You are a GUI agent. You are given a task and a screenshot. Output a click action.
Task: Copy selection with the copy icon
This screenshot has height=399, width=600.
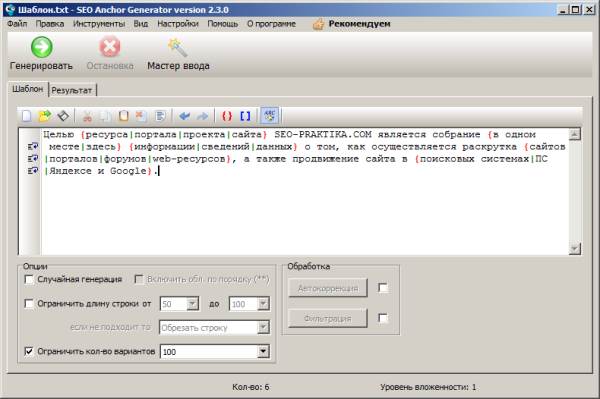point(105,116)
